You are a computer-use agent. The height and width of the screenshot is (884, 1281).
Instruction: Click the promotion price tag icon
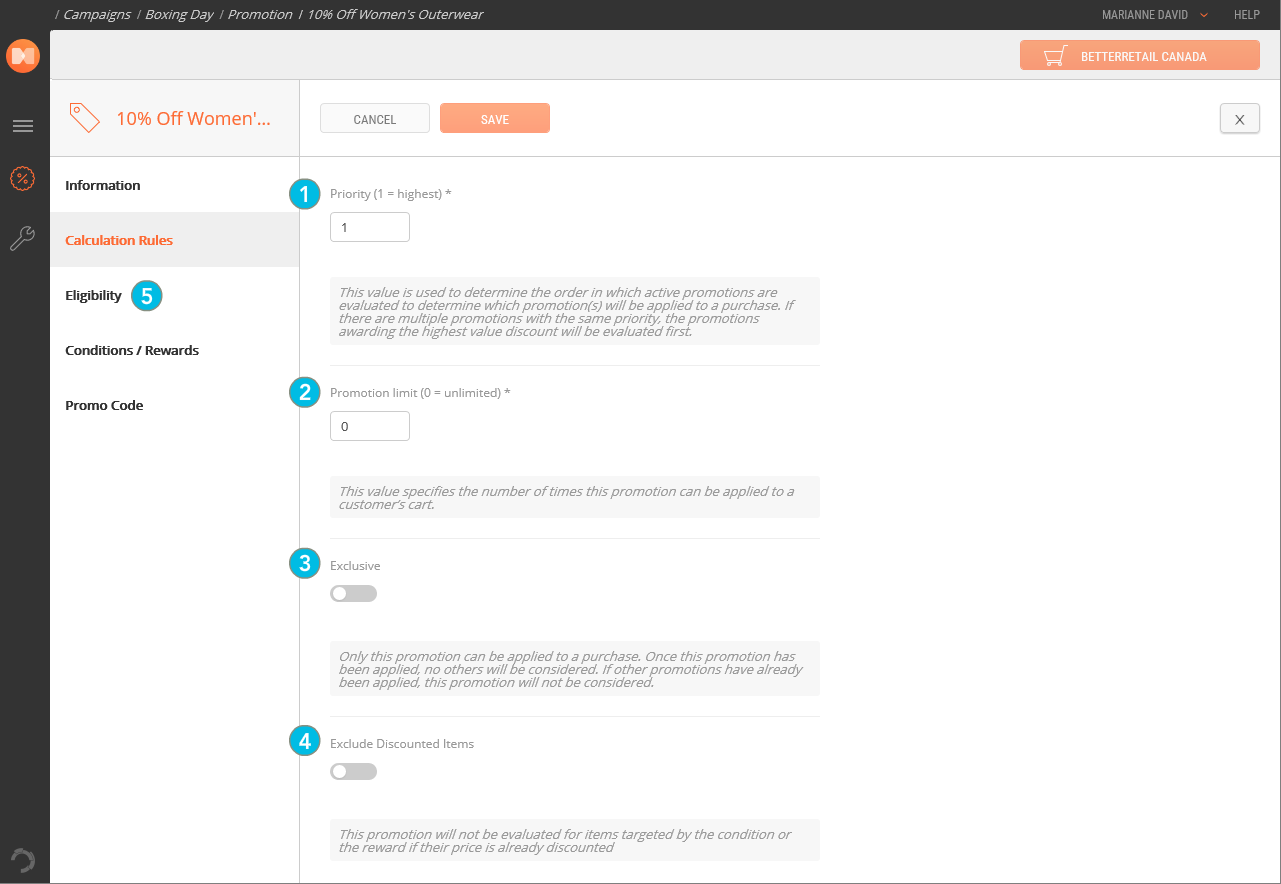tap(84, 118)
